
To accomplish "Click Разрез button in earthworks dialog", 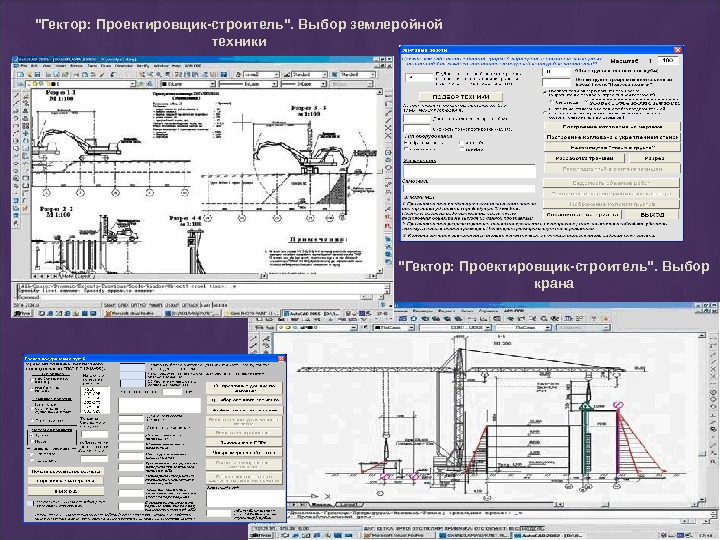I will tap(654, 158).
